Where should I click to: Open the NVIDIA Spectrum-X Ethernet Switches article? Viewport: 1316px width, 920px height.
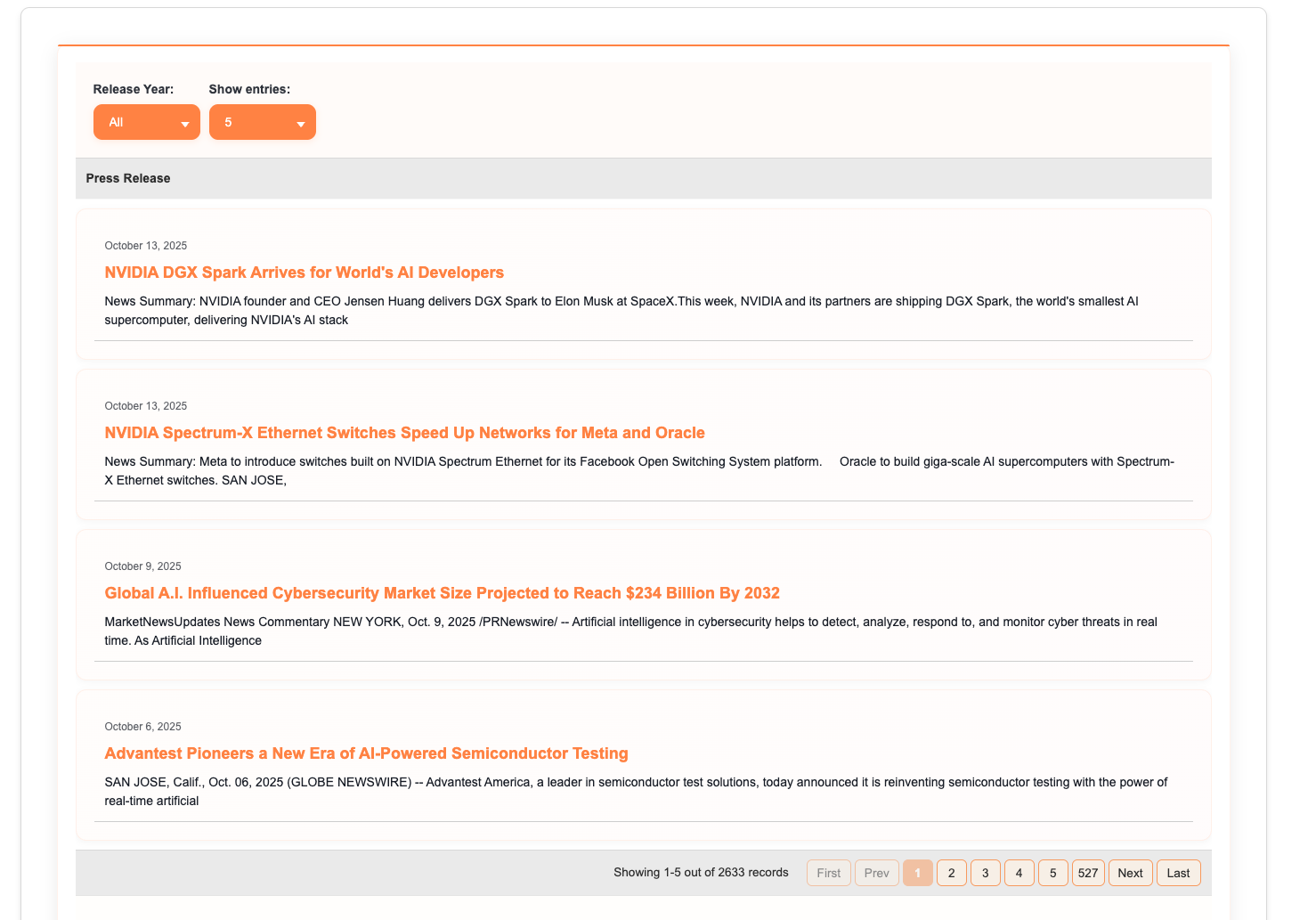(x=405, y=433)
